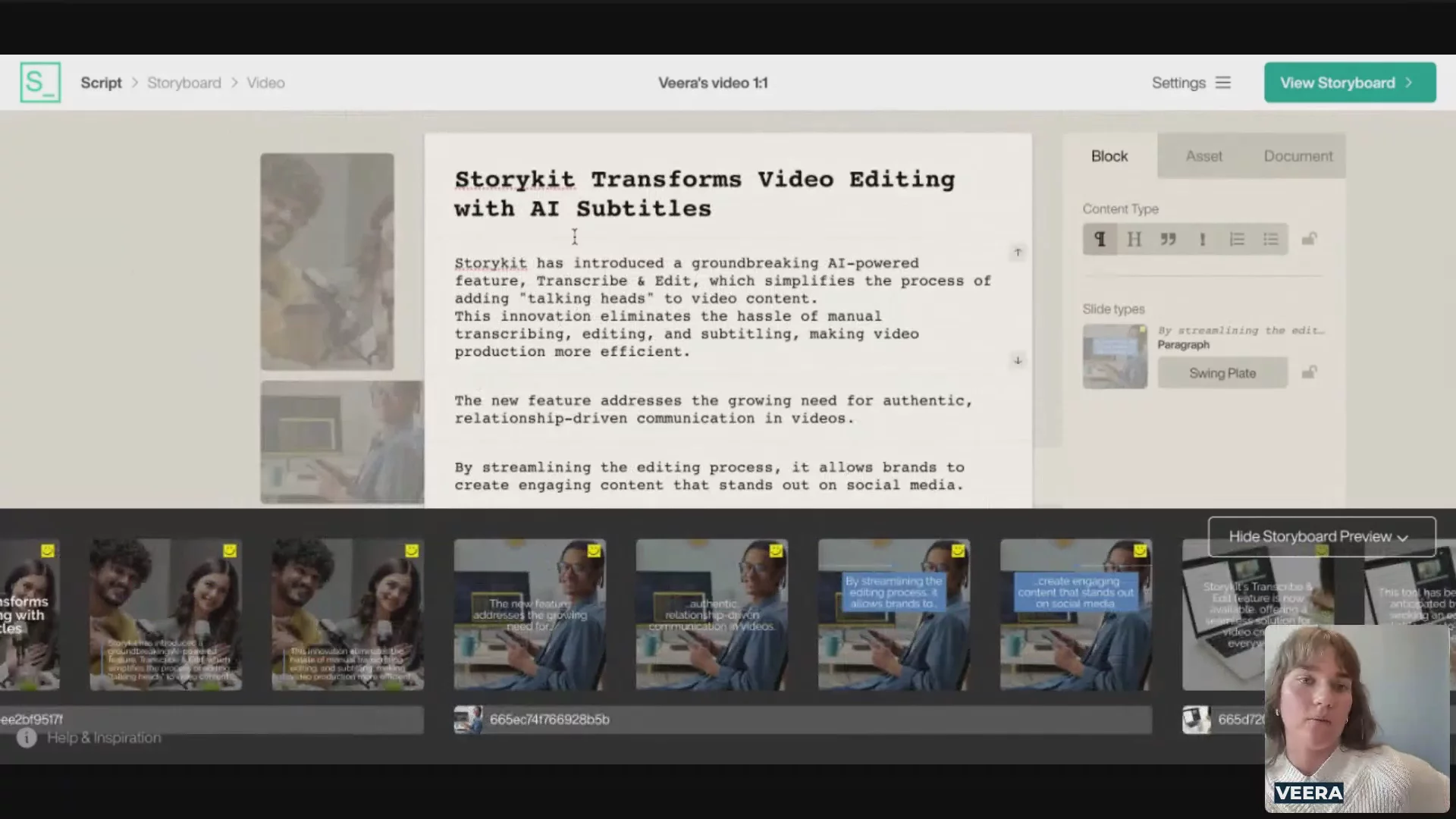
Task: Select storyboard slide 'The new feature addresses'
Action: (530, 615)
